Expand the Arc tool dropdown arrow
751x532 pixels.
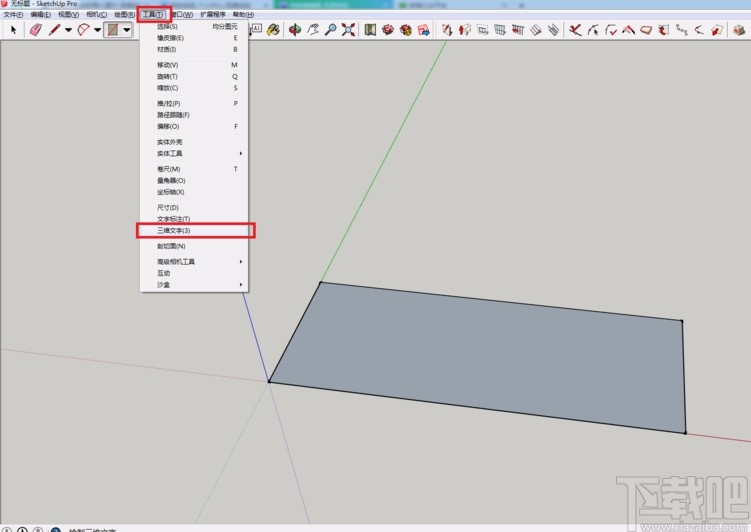tap(98, 30)
